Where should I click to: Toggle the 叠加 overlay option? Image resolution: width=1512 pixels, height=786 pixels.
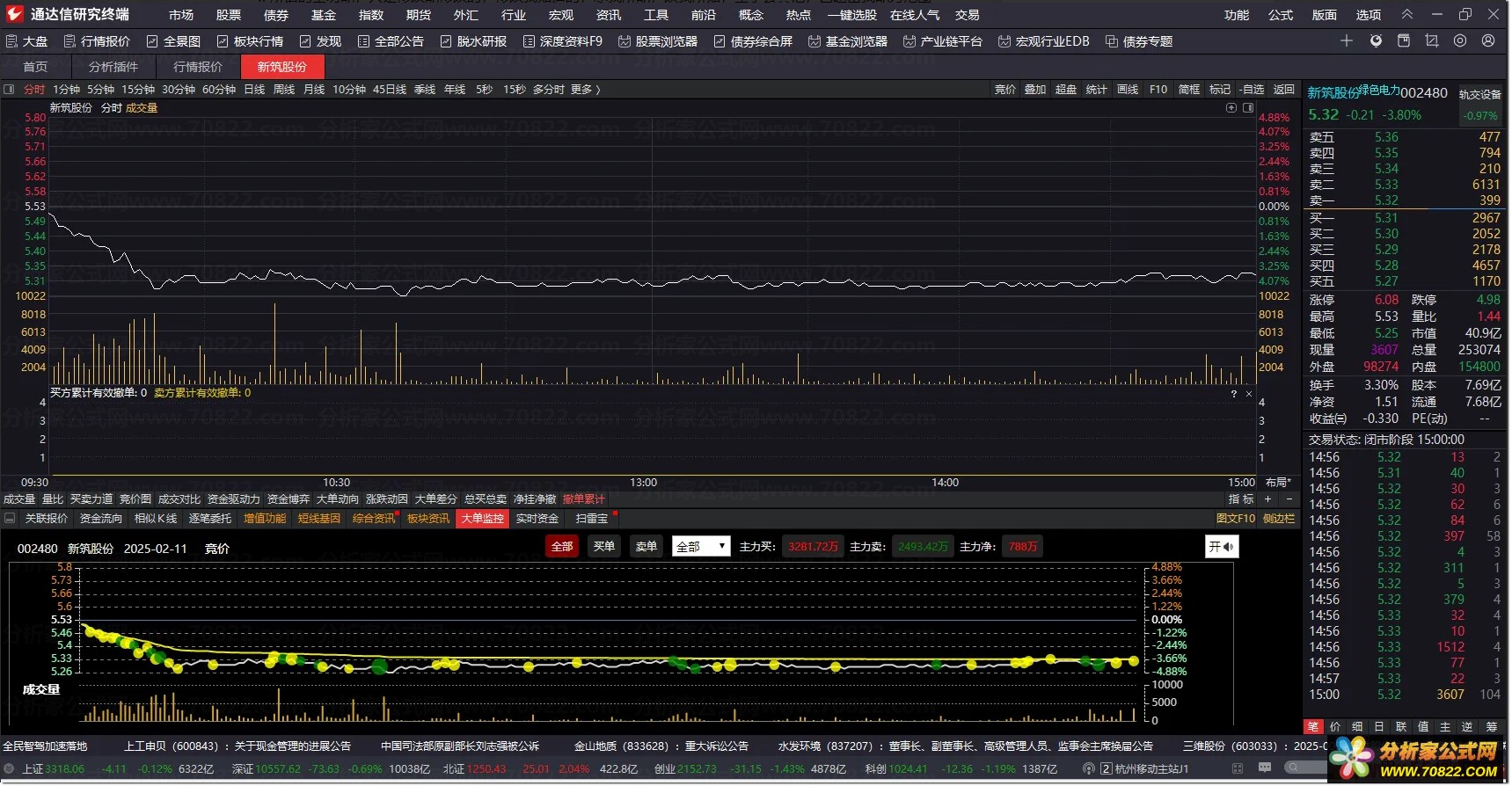(1035, 90)
